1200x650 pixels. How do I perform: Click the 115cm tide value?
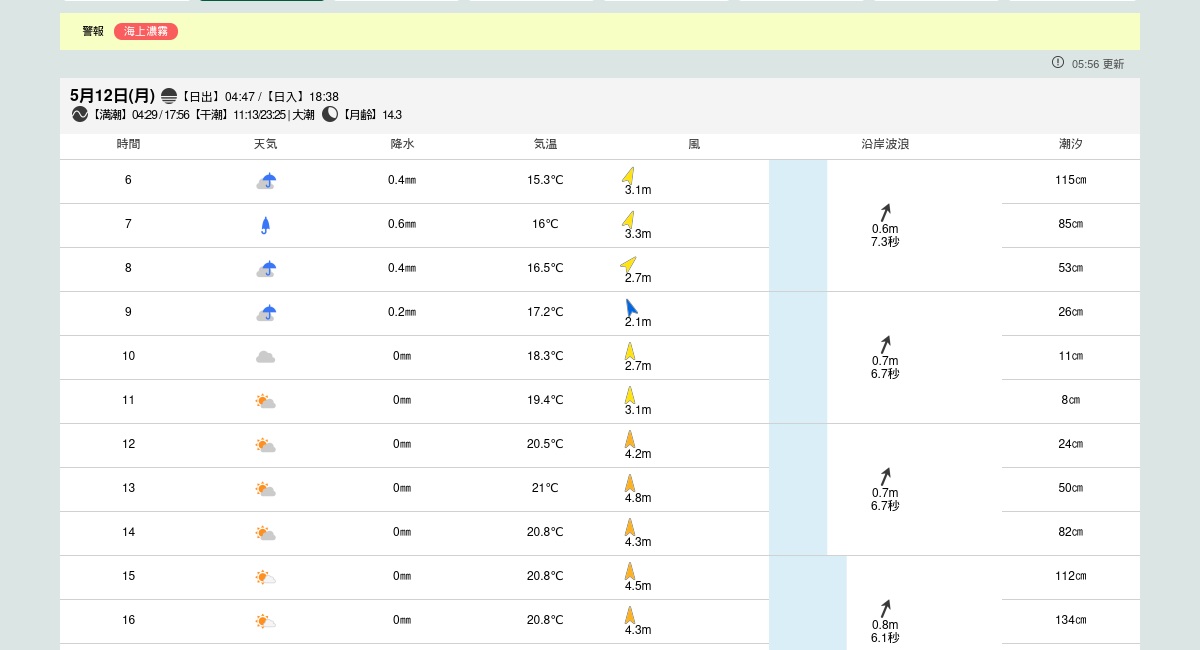click(x=1071, y=181)
